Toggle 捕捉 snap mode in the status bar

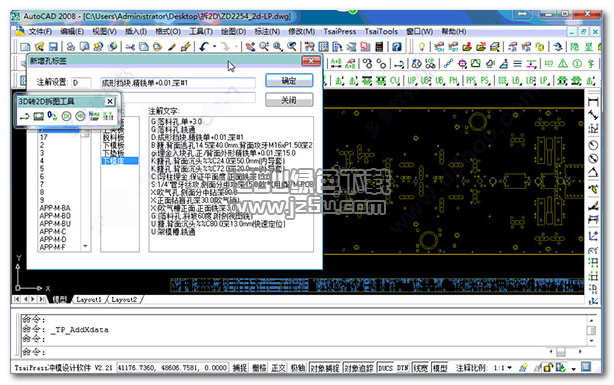click(239, 368)
